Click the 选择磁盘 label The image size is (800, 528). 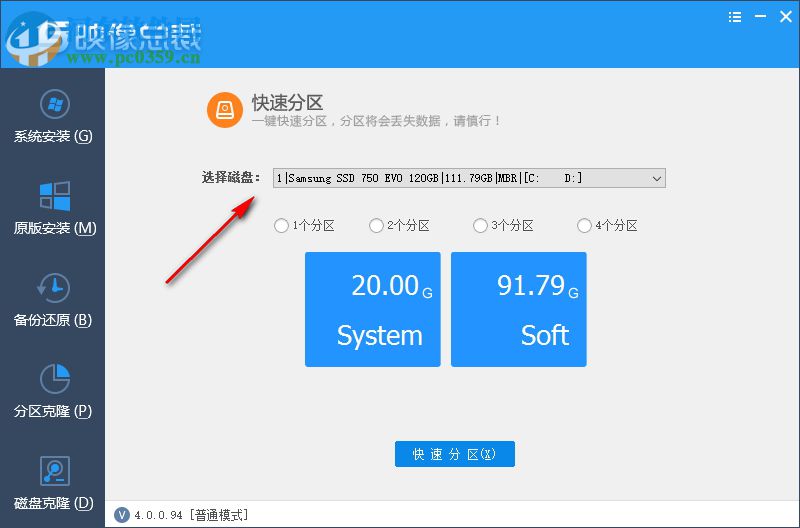point(231,178)
